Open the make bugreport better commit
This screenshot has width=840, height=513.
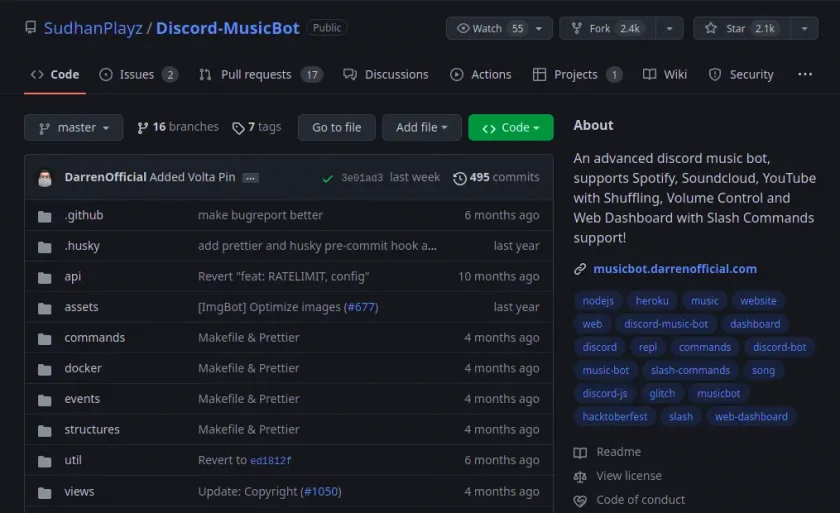[x=260, y=215]
